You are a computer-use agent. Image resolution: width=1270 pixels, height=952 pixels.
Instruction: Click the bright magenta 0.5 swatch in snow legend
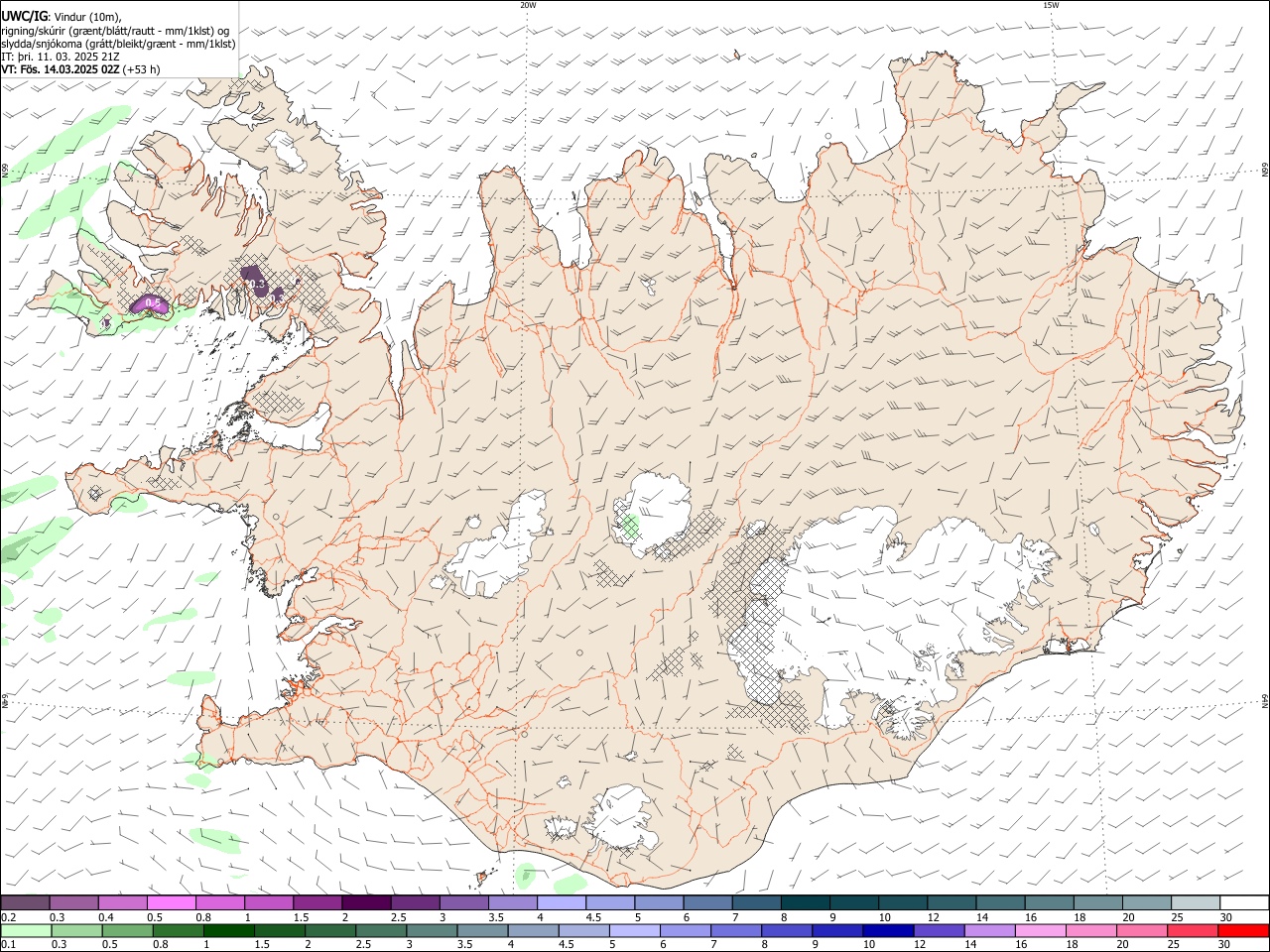point(172,902)
